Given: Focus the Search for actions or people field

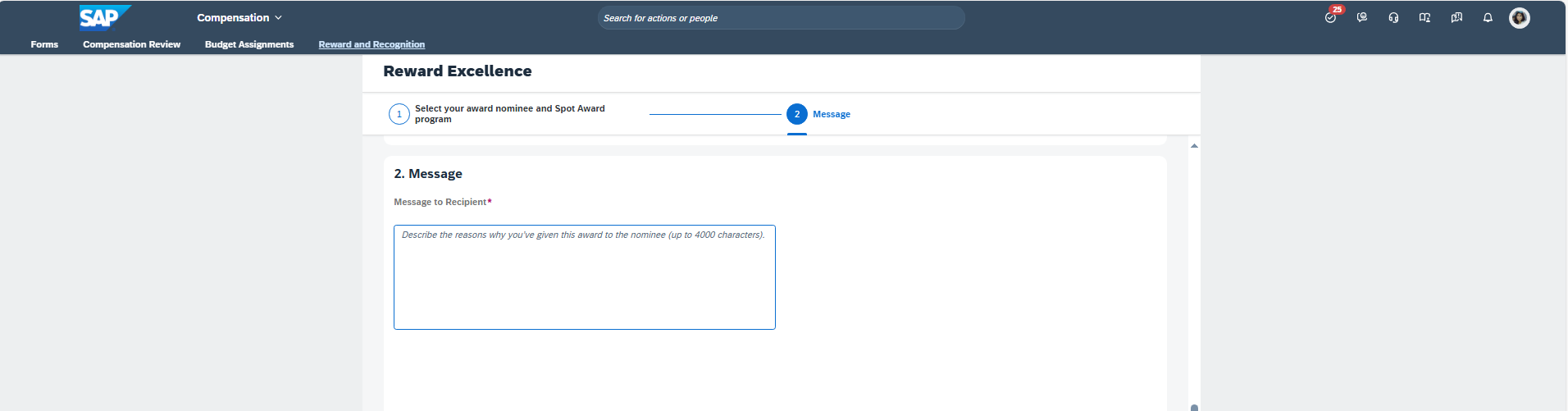Looking at the screenshot, I should 781,18.
